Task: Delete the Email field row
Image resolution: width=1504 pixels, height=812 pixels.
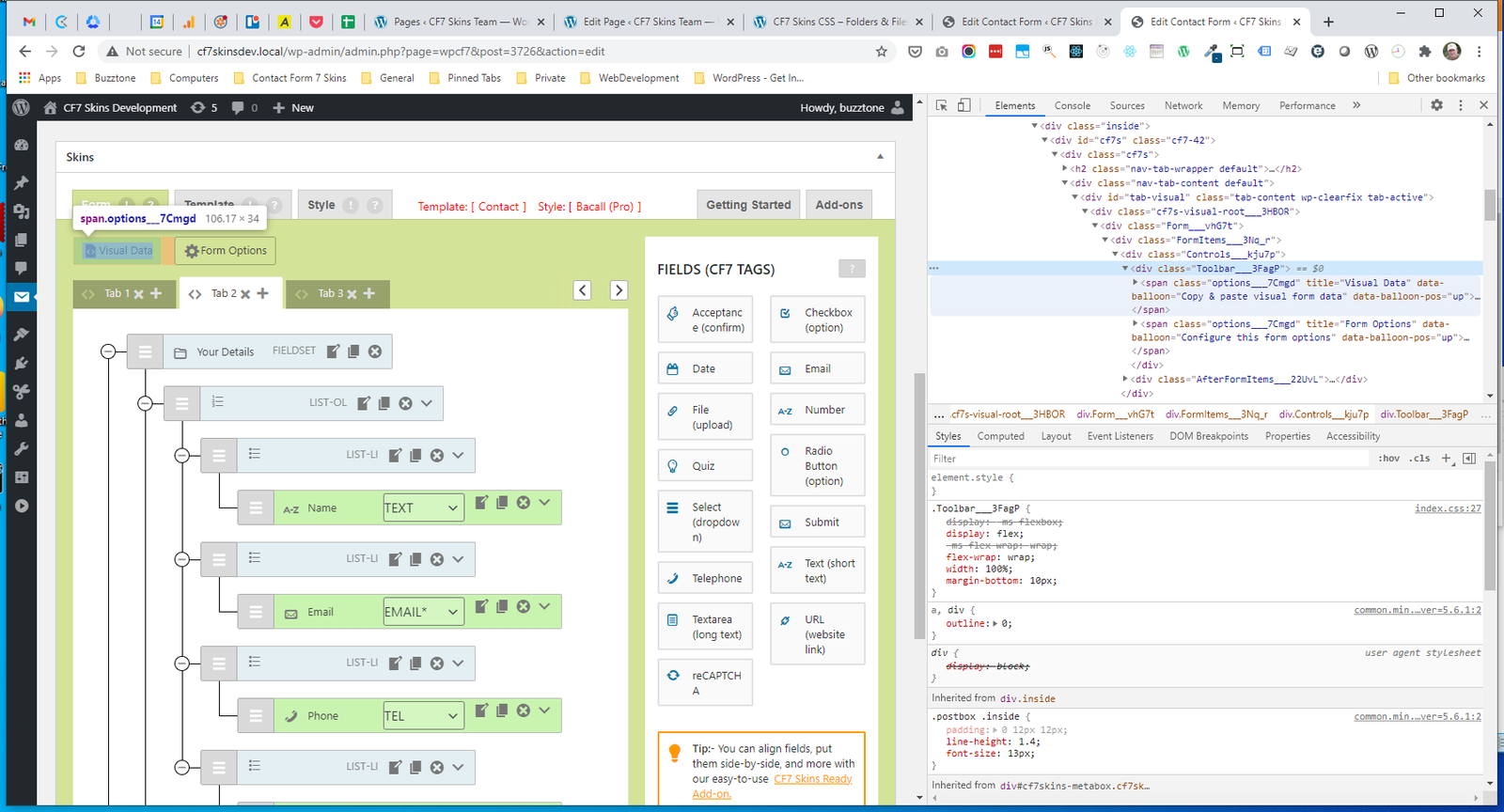Action: coord(524,607)
